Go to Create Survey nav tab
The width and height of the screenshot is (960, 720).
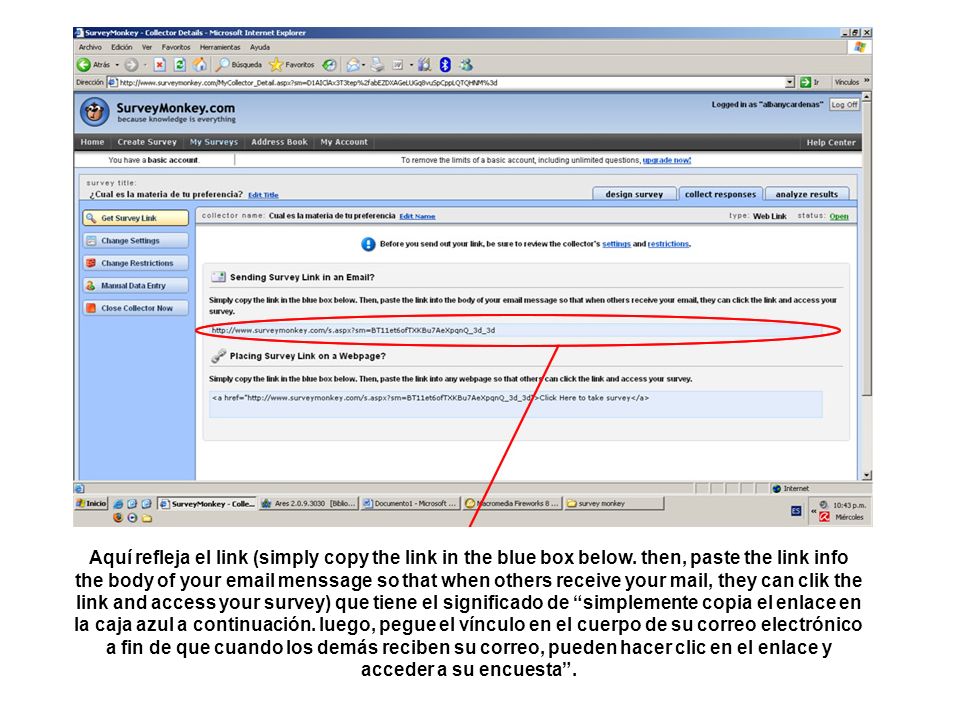tap(147, 142)
